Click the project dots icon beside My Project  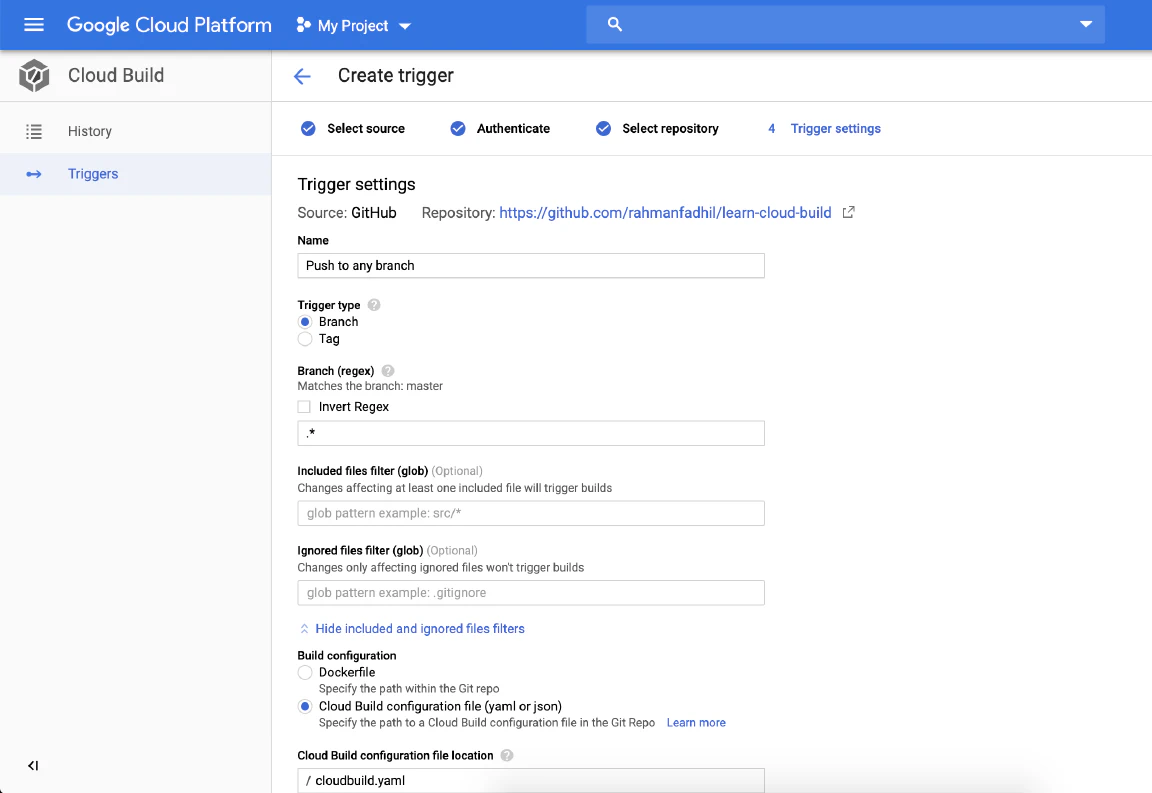(303, 25)
